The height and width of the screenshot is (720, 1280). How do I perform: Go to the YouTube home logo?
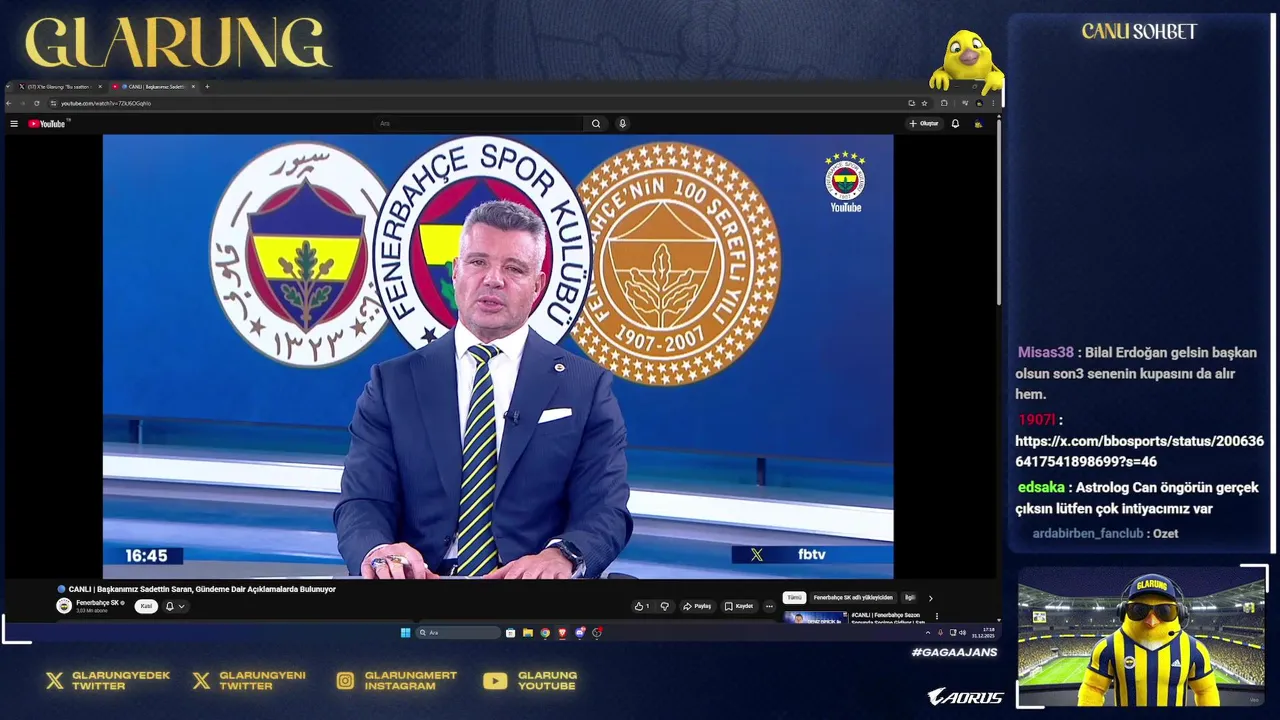pos(47,124)
